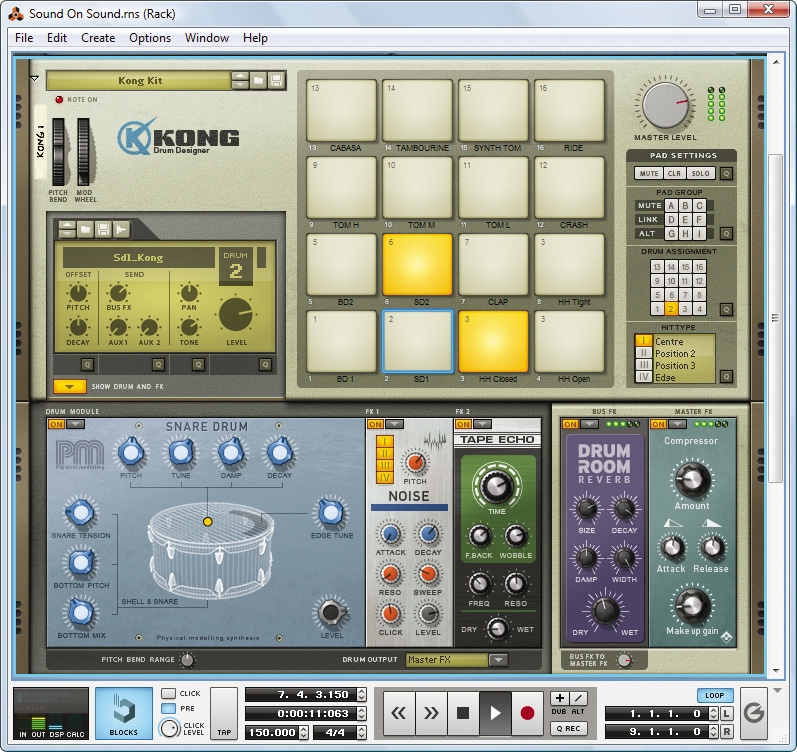Click the Q button beside Pad Group
This screenshot has width=797, height=752.
tap(726, 233)
